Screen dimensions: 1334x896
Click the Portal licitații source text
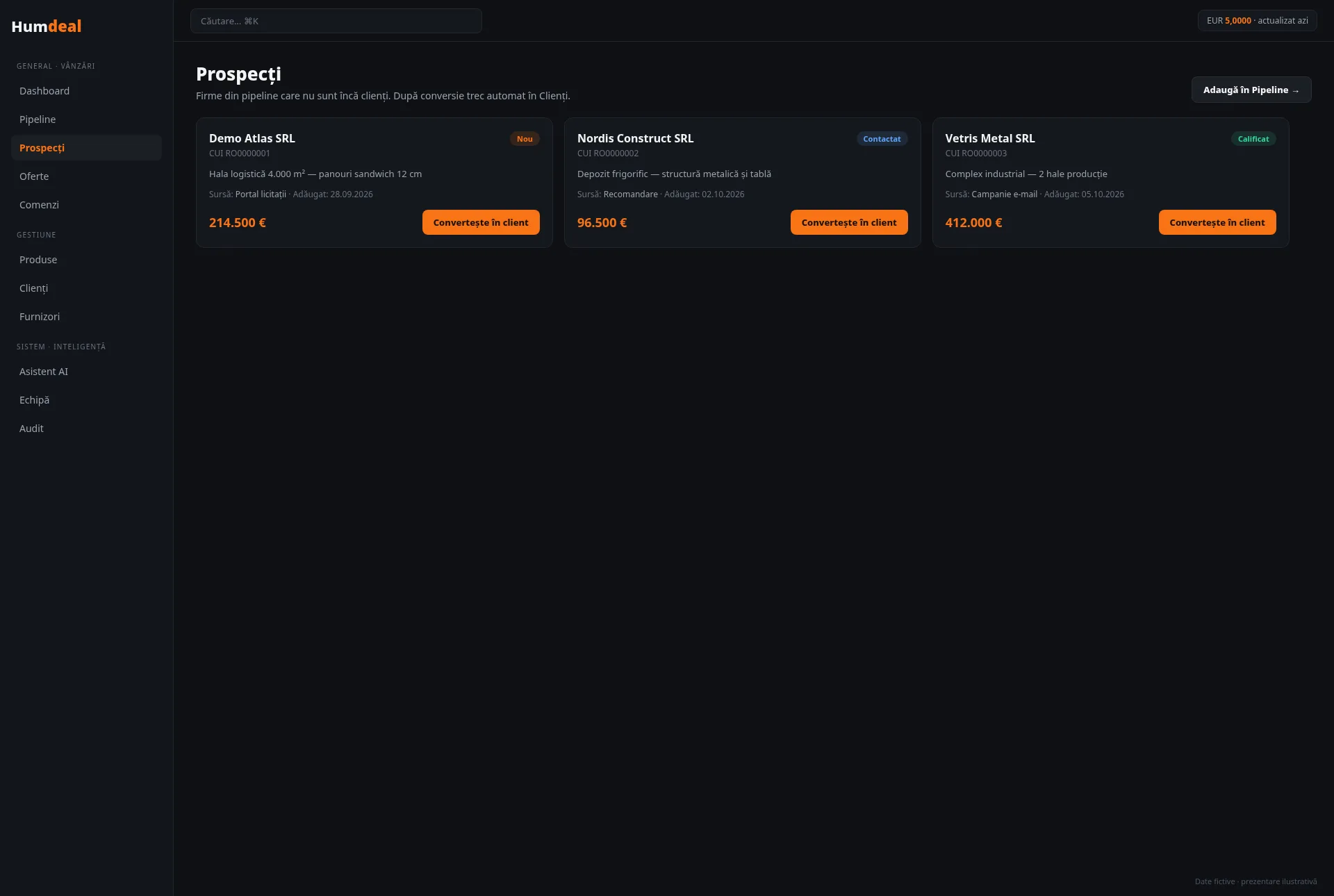coord(261,194)
